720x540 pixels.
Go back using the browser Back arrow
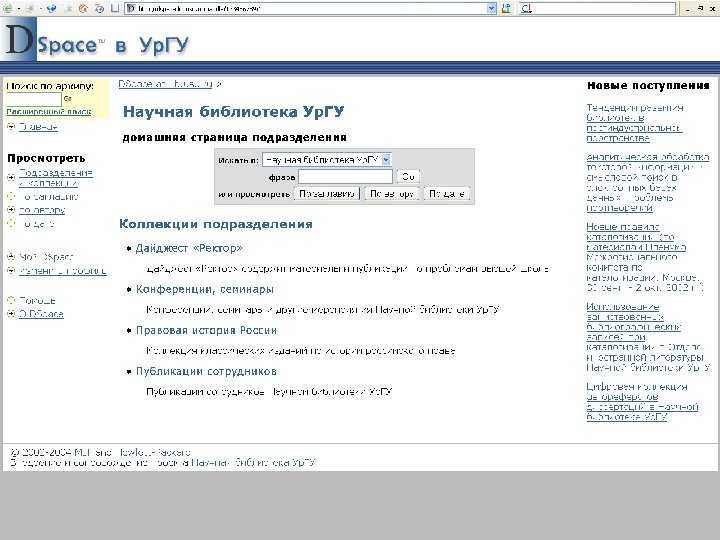click(8, 8)
